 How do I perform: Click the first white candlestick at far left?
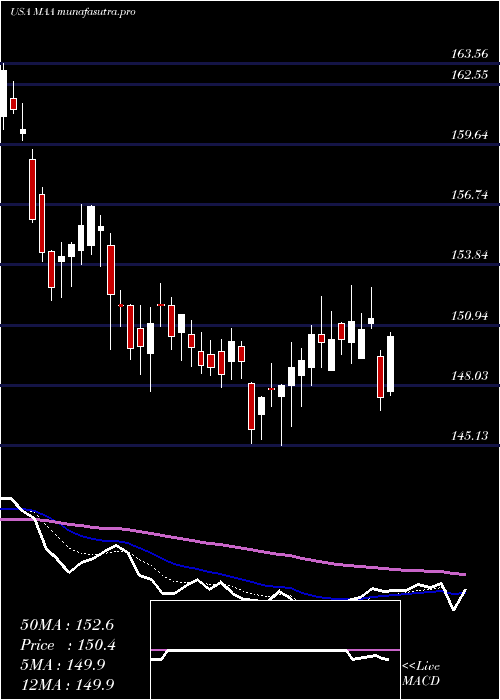[x=4, y=94]
